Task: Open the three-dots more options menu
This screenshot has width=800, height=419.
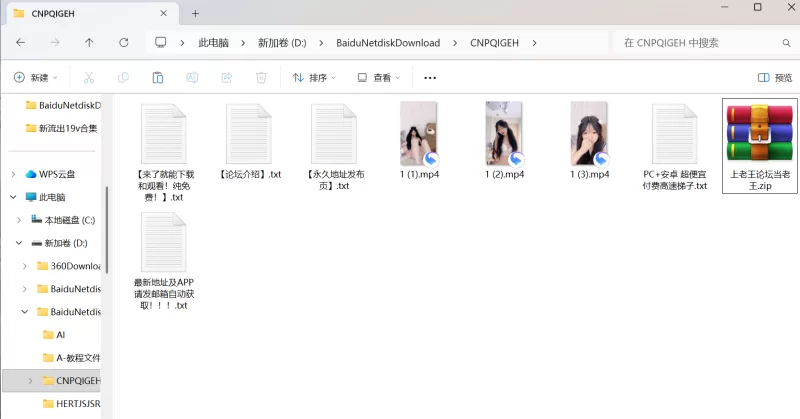Action: [430, 78]
